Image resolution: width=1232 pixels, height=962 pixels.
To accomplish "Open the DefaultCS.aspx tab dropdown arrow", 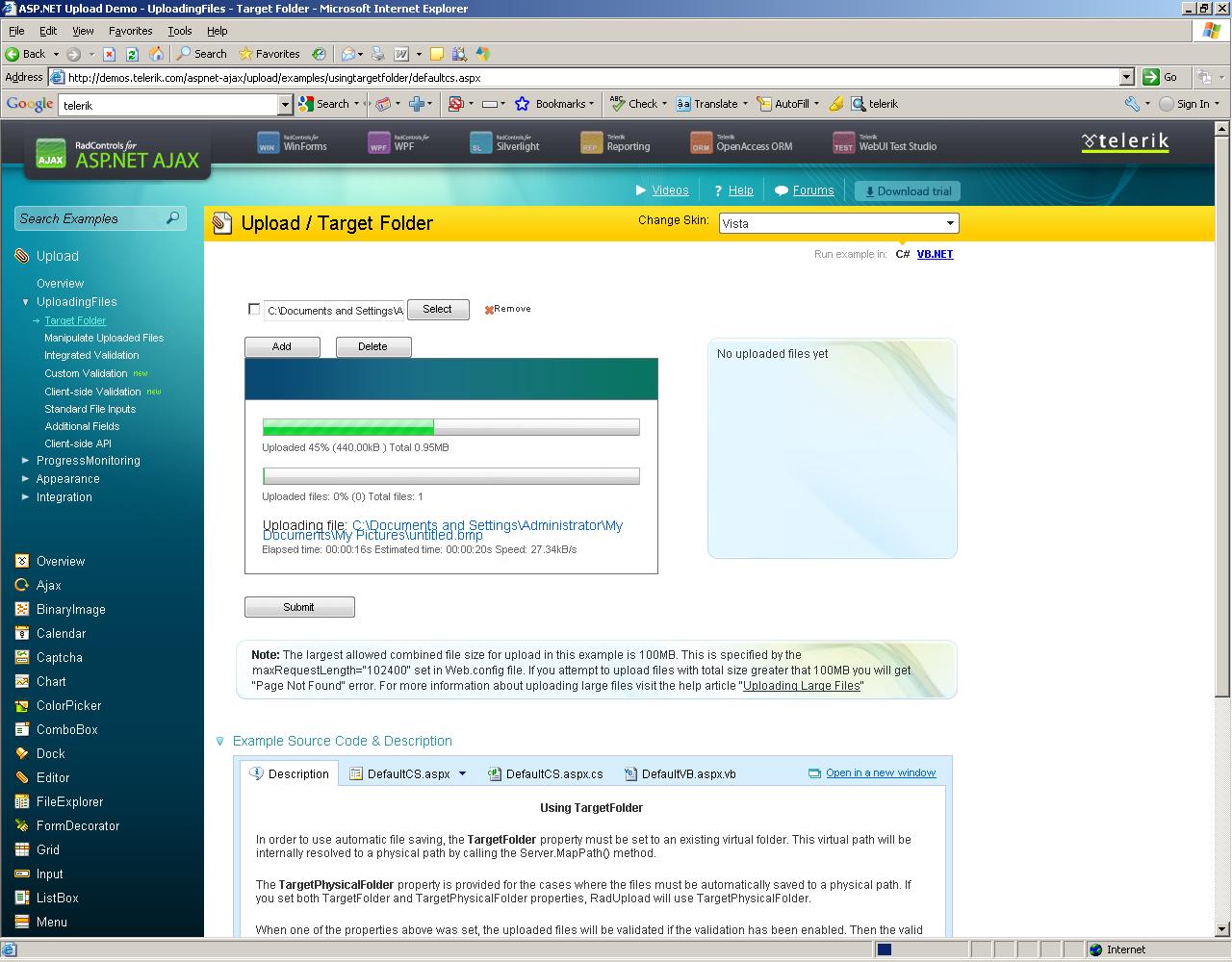I will [462, 773].
